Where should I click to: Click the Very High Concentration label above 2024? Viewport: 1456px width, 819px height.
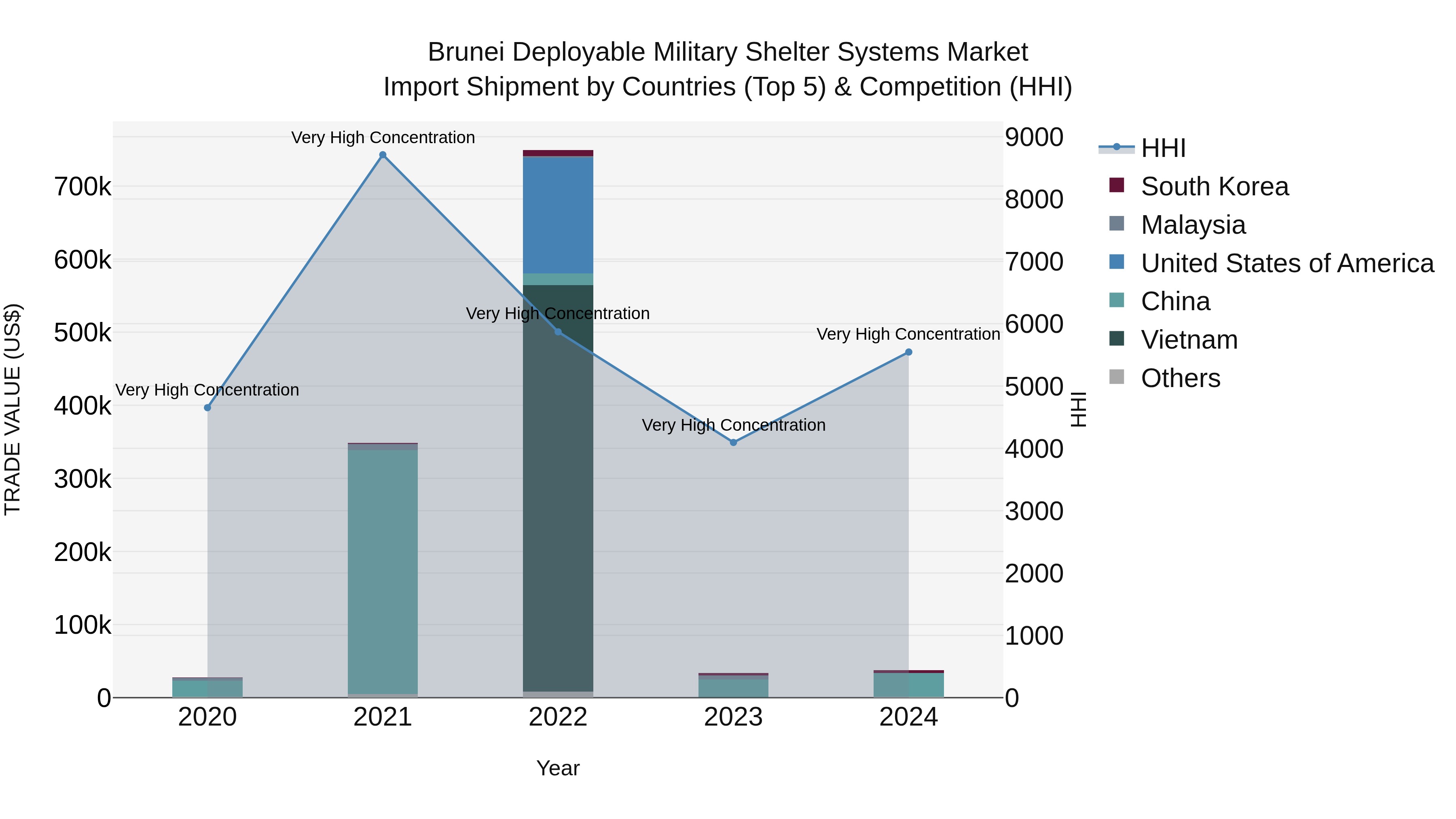908,334
